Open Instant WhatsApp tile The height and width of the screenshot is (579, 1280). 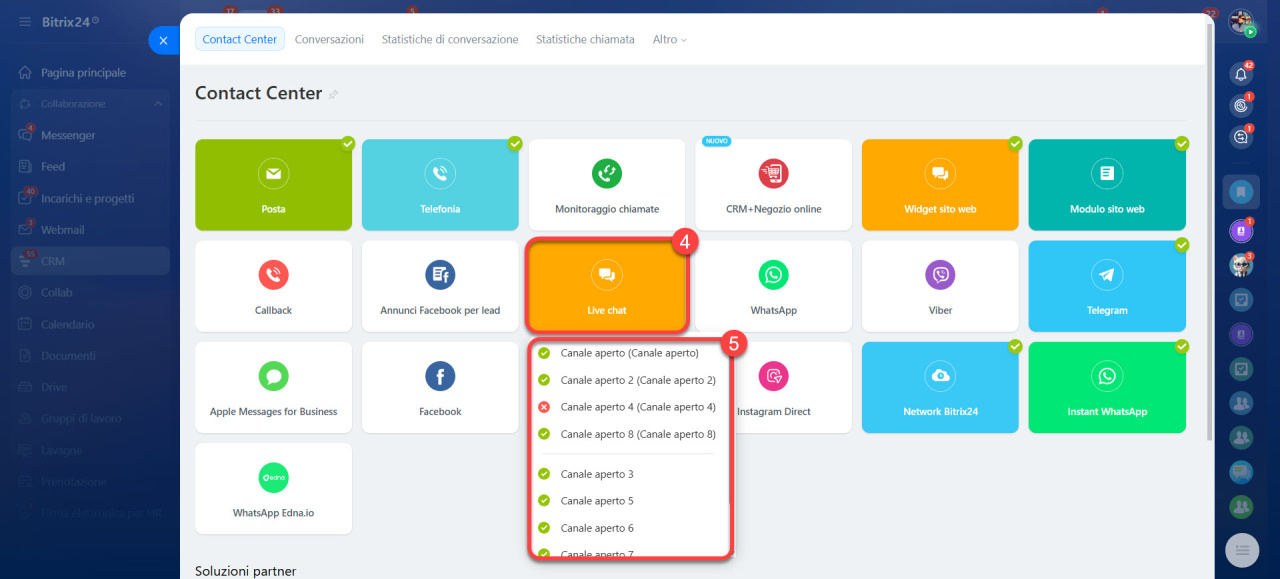(x=1107, y=388)
